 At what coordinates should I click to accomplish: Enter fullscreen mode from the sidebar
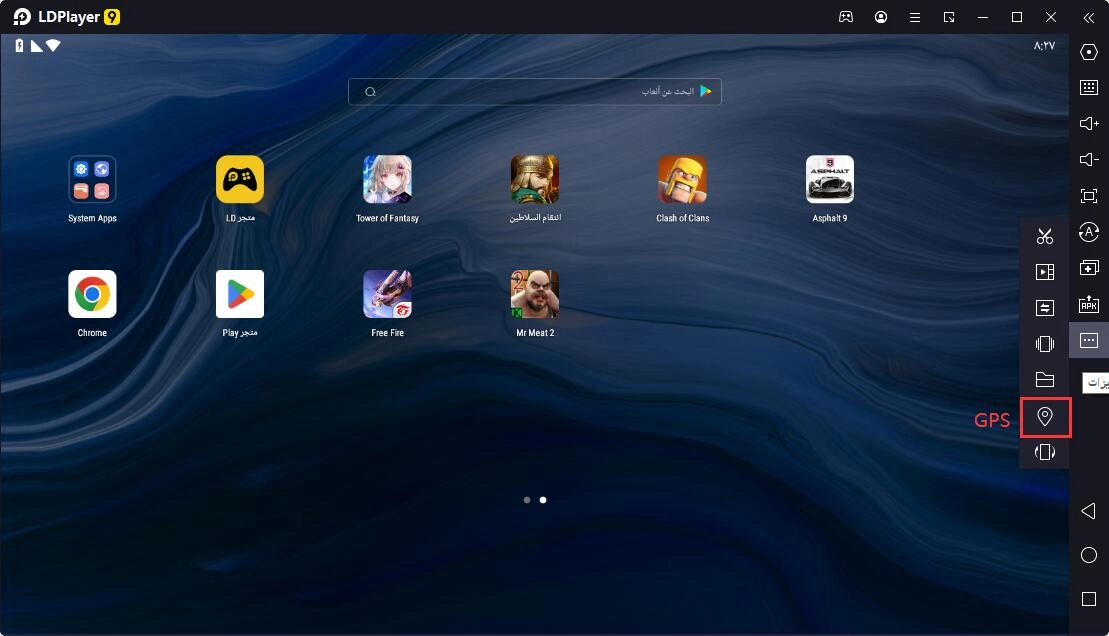coord(1089,196)
